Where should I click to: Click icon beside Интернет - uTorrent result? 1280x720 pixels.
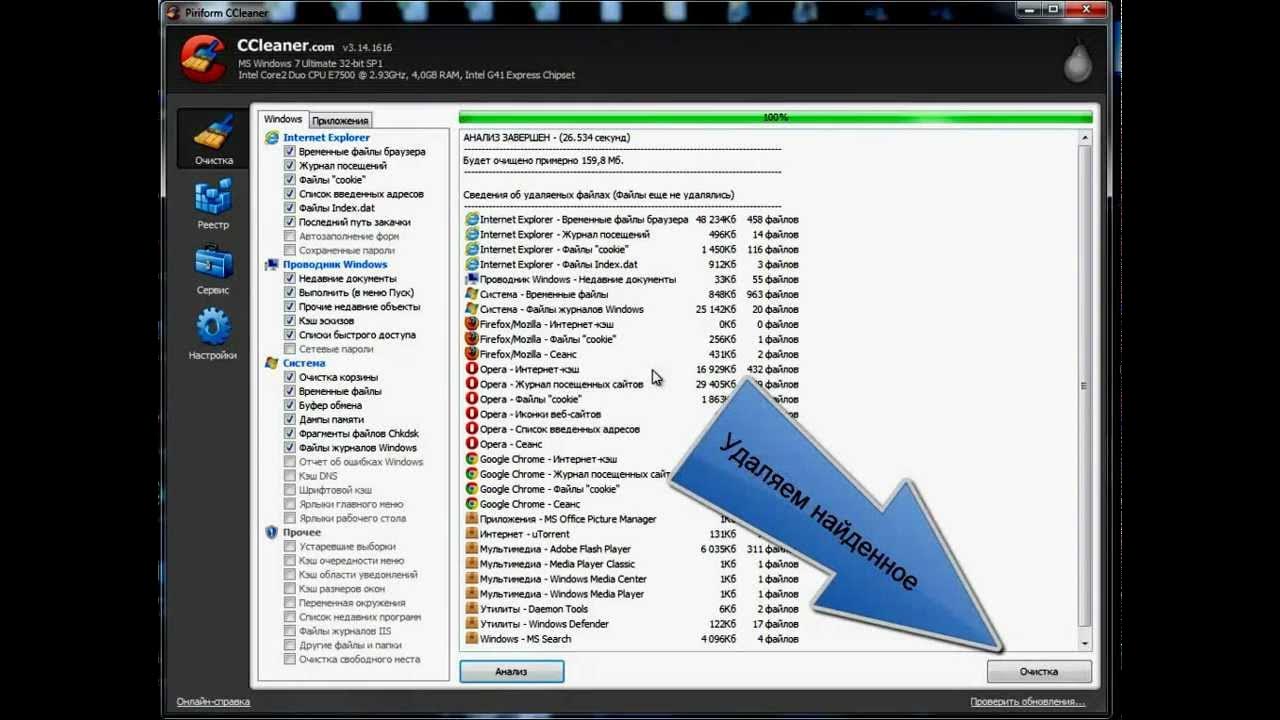tap(472, 534)
